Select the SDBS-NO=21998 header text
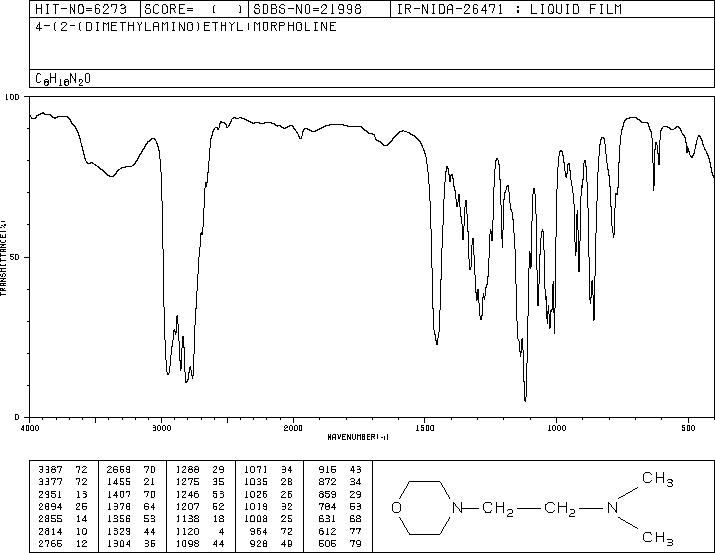This screenshot has width=715, height=553. tap(307, 9)
